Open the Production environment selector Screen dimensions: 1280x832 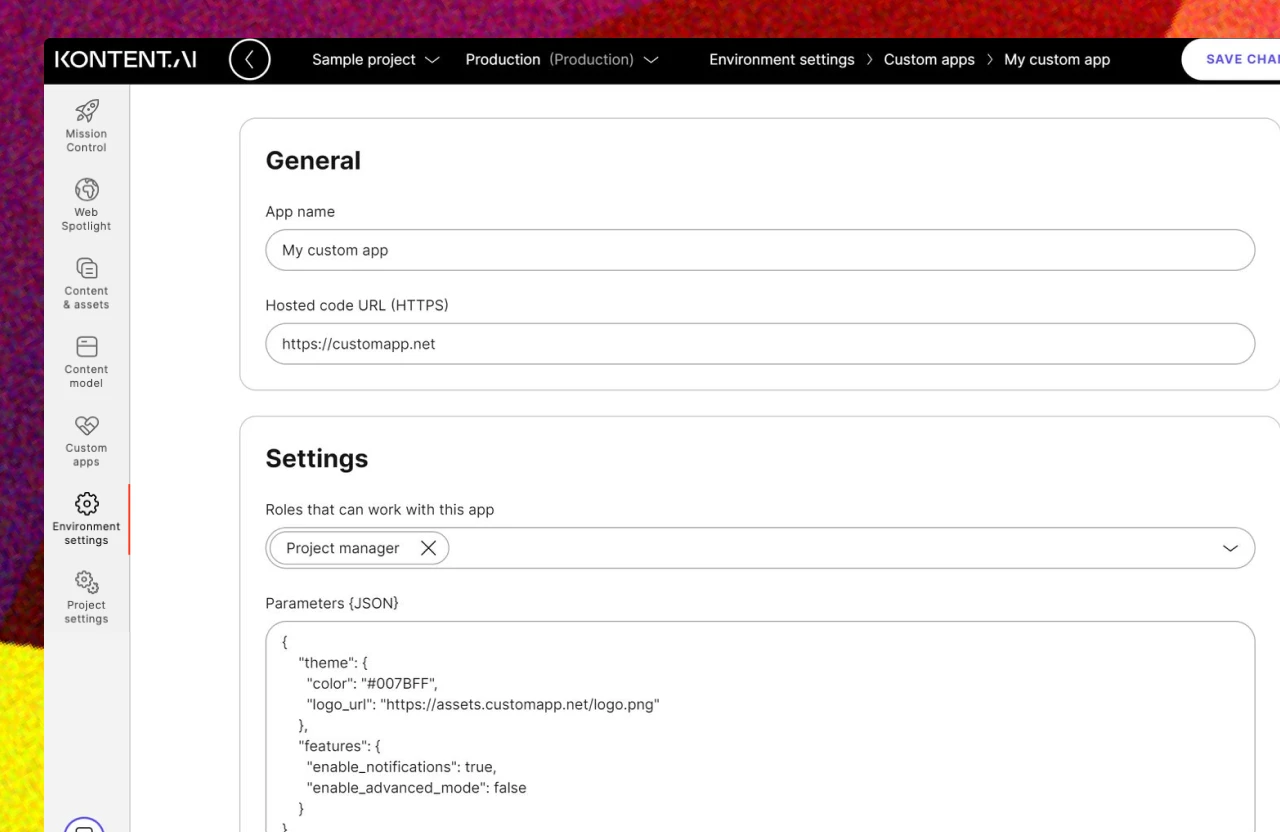[x=561, y=60]
